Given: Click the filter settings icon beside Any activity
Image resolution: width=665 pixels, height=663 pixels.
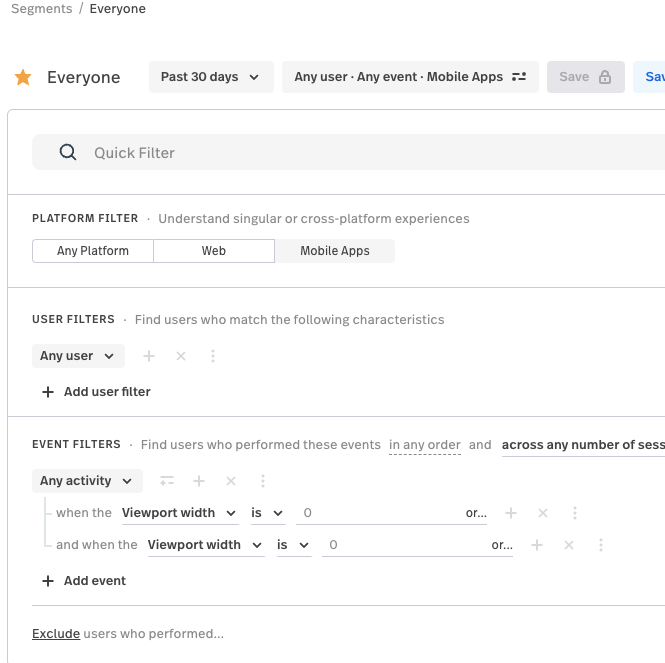Looking at the screenshot, I should pyautogui.click(x=167, y=481).
